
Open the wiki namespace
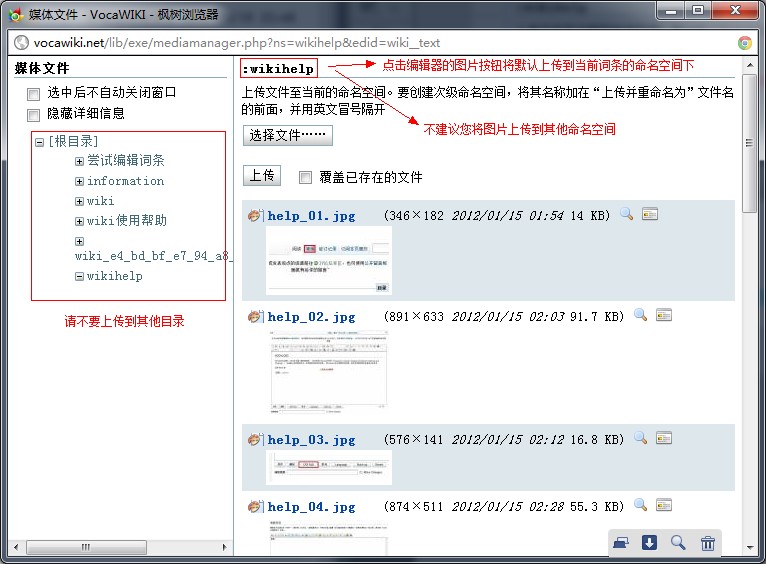100,201
